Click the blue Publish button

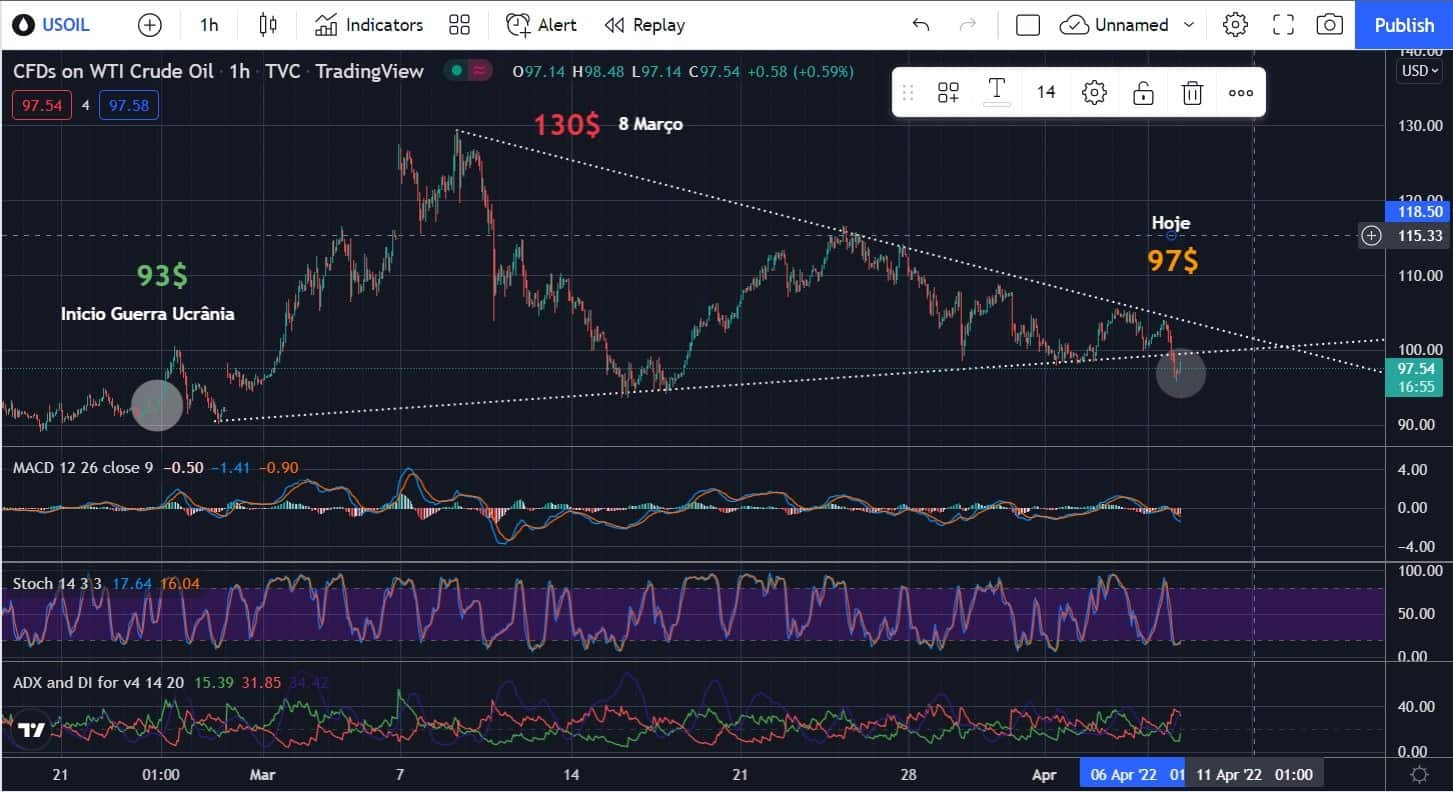click(x=1403, y=25)
